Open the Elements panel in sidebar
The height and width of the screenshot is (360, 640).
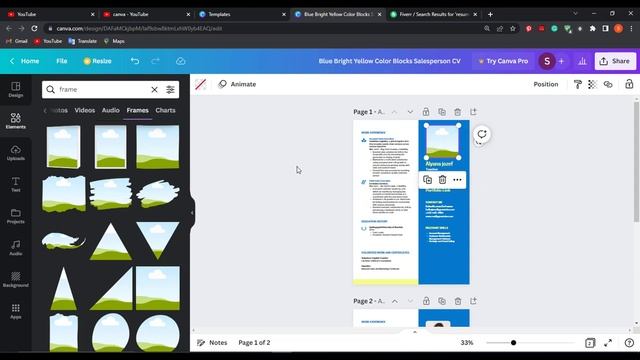16,121
